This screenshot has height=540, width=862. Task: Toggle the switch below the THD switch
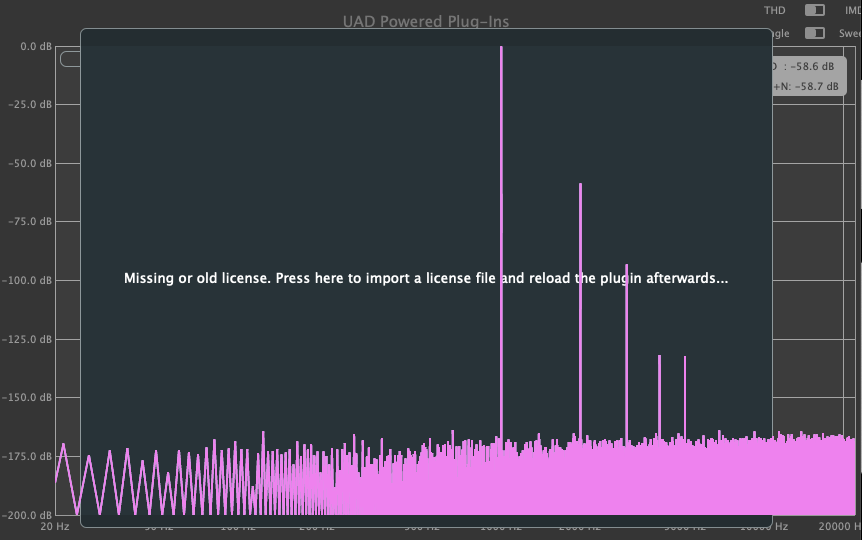tap(815, 33)
